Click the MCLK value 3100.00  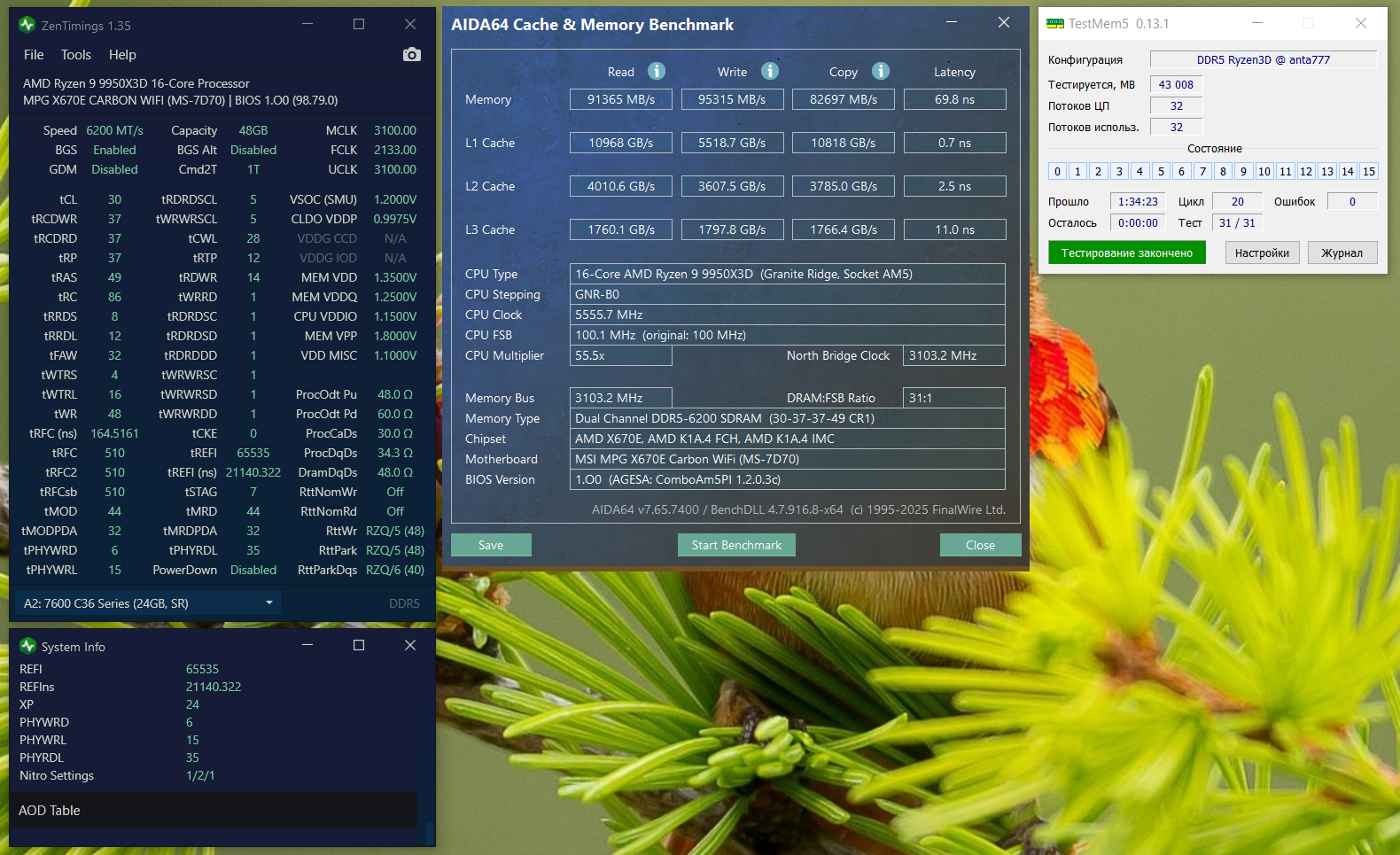click(x=395, y=130)
